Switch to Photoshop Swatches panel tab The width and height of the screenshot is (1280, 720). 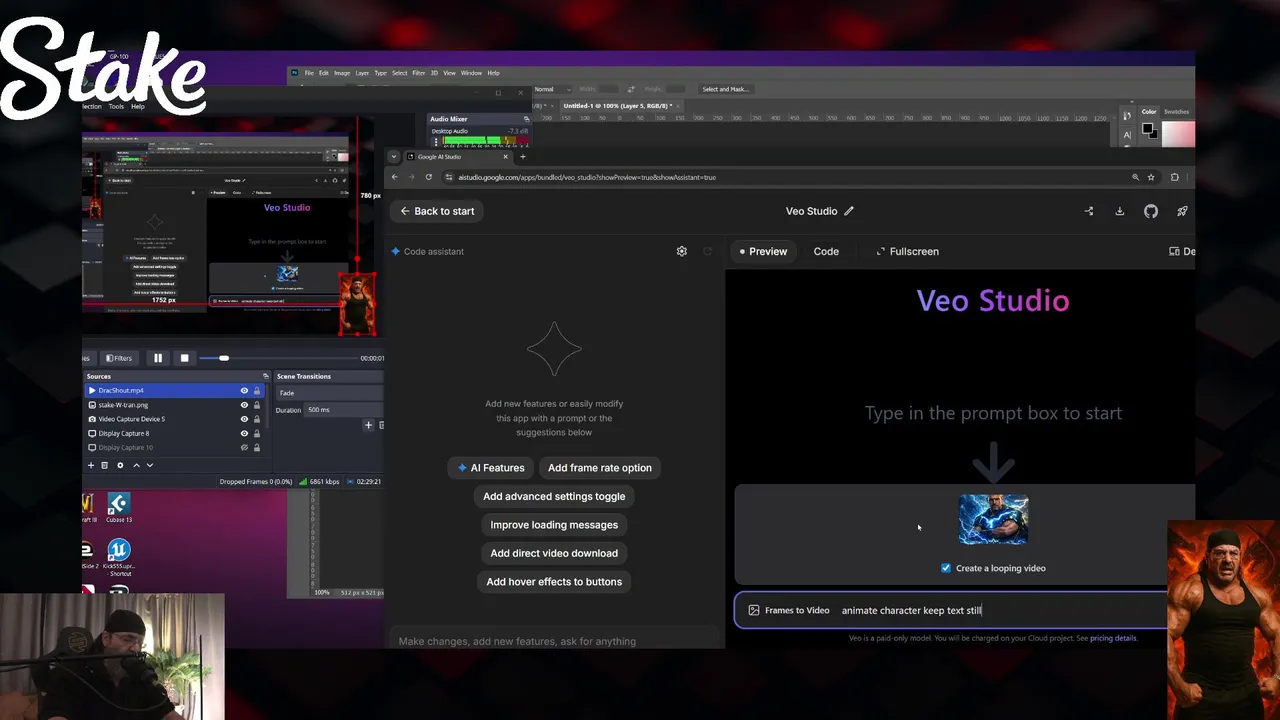pyautogui.click(x=1176, y=112)
